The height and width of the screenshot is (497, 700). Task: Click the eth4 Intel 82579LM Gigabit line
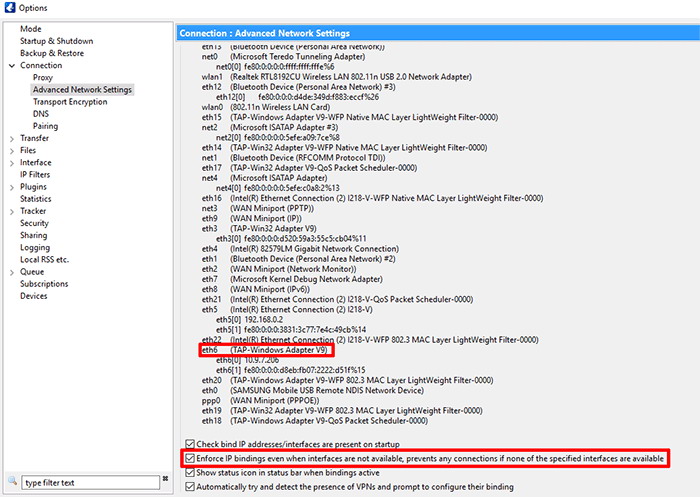(300, 249)
